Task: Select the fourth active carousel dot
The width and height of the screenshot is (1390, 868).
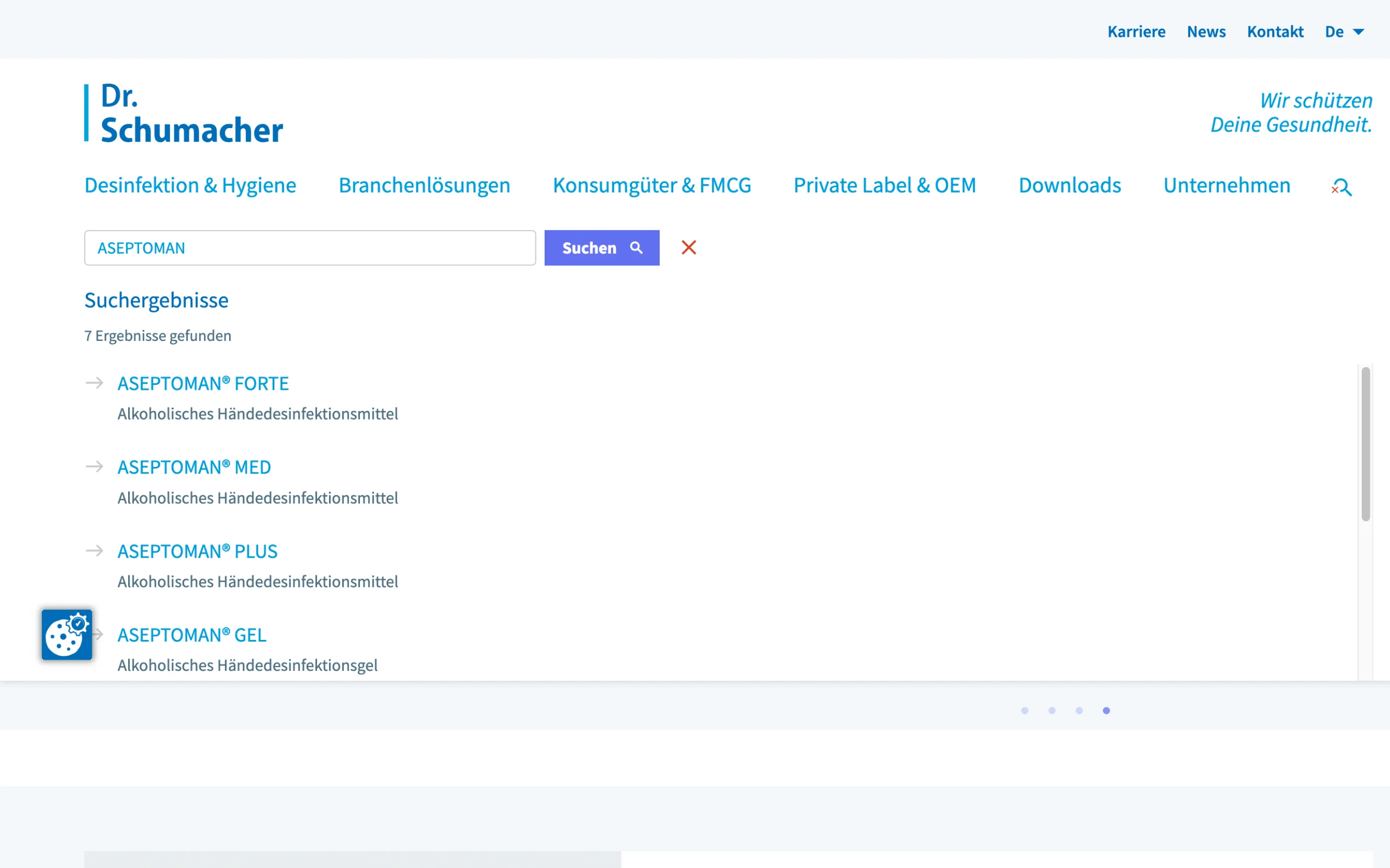Action: [x=1107, y=711]
